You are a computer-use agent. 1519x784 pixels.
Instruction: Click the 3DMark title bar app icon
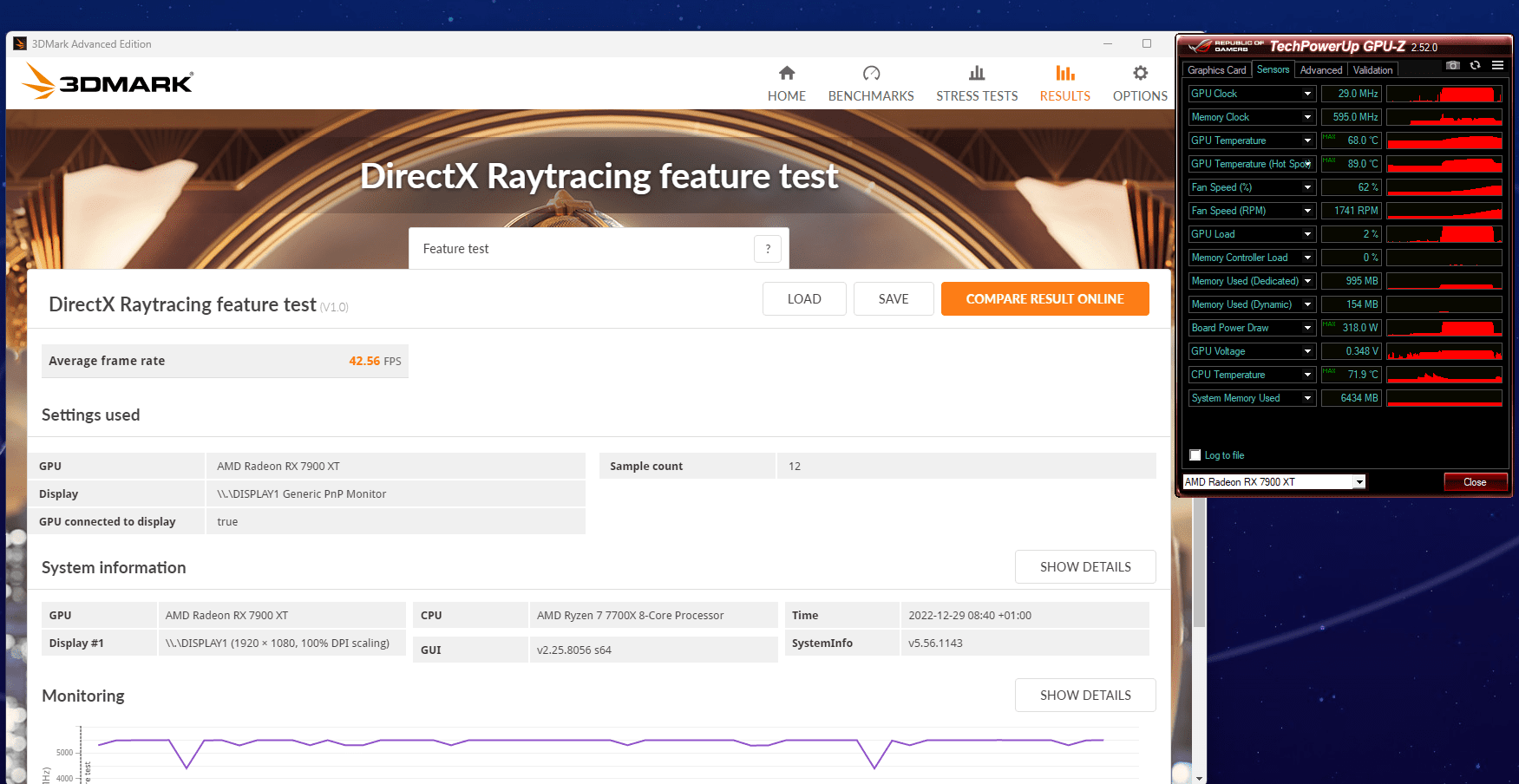(20, 43)
